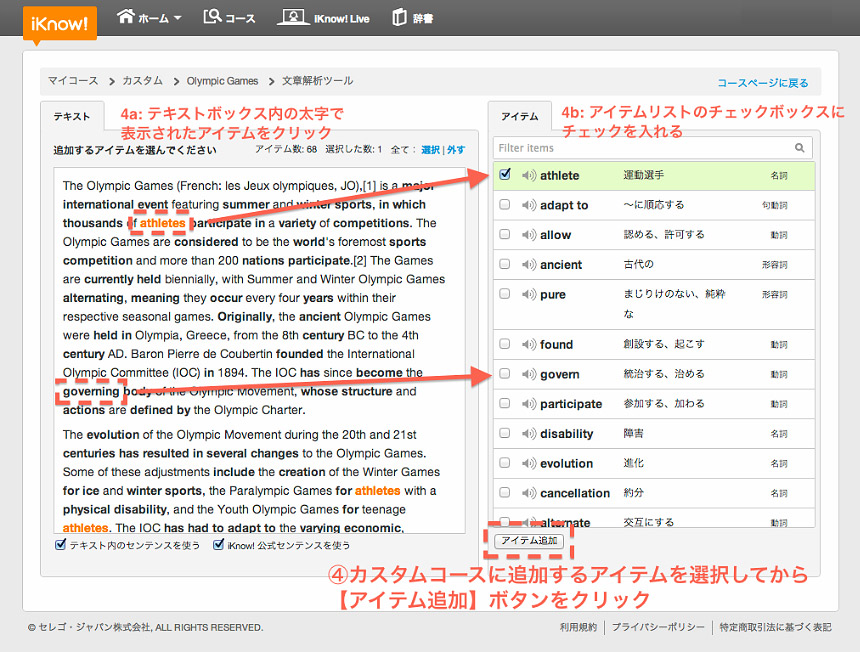The width and height of the screenshot is (860, 652).
Task: Open 利用規約 terms link
Action: click(x=578, y=627)
